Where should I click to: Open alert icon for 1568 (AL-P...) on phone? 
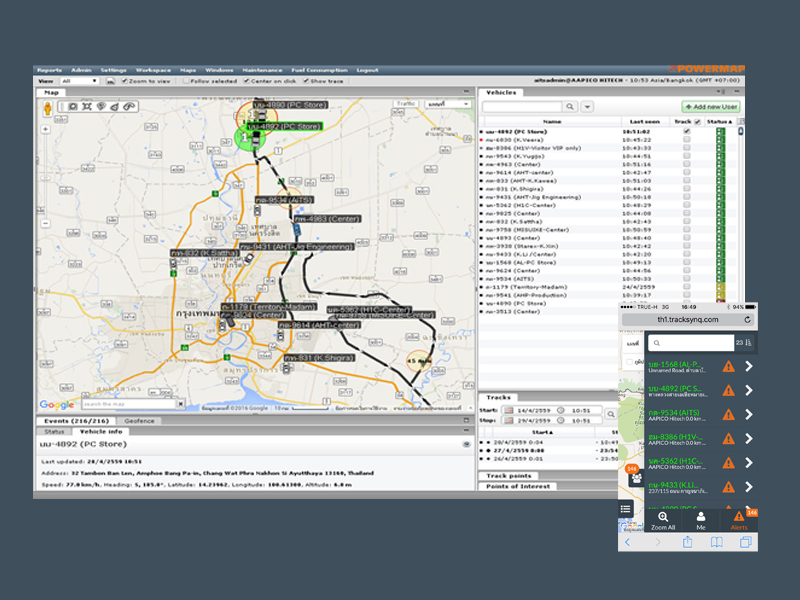(729, 366)
